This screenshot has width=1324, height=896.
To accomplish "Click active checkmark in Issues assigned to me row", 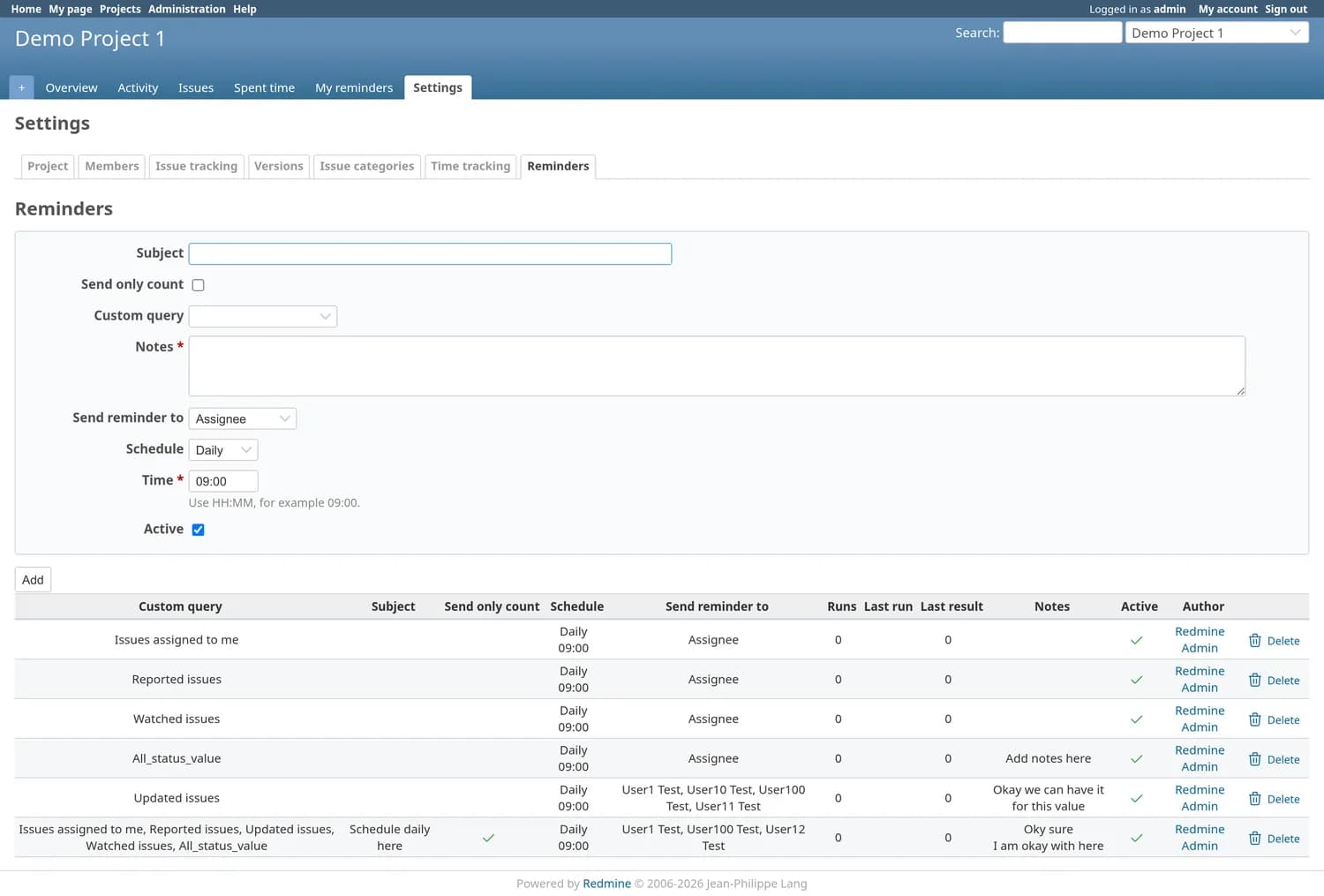I will click(x=1136, y=640).
